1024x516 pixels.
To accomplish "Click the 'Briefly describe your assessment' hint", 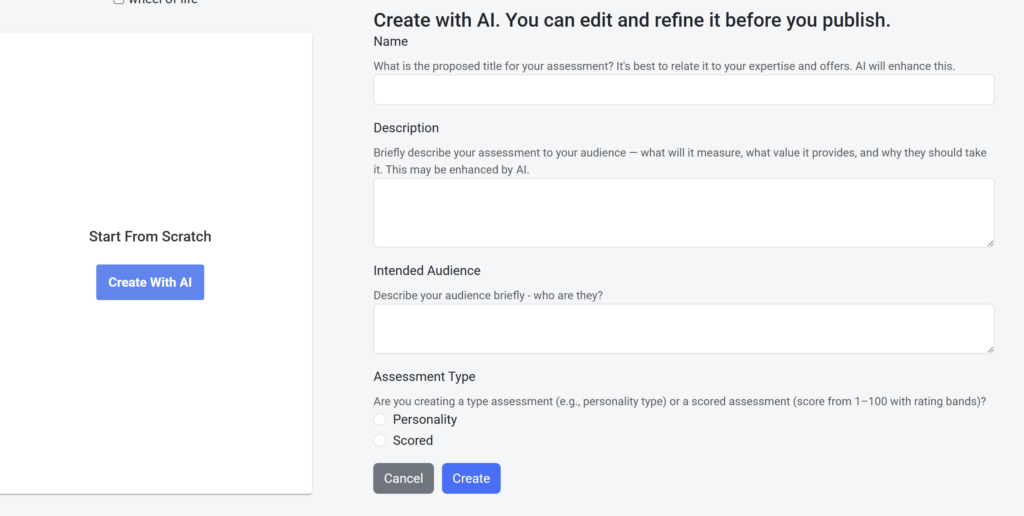I will pyautogui.click(x=680, y=161).
